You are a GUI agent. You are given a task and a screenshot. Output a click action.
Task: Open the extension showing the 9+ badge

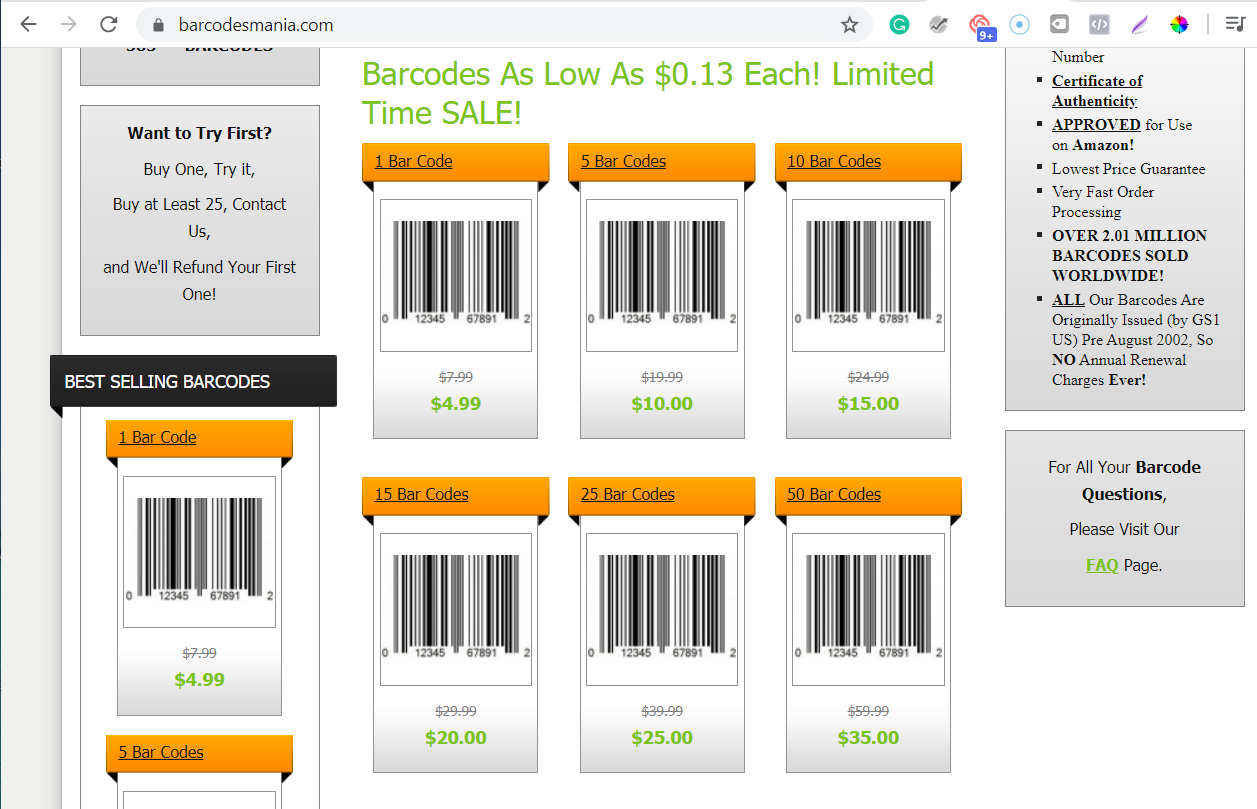click(x=980, y=23)
